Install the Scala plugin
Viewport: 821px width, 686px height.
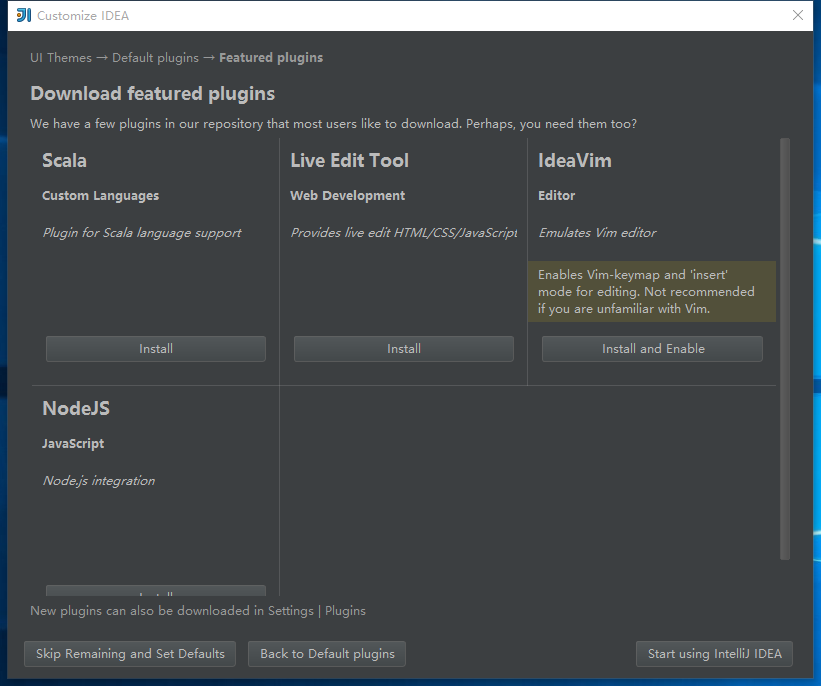click(156, 349)
